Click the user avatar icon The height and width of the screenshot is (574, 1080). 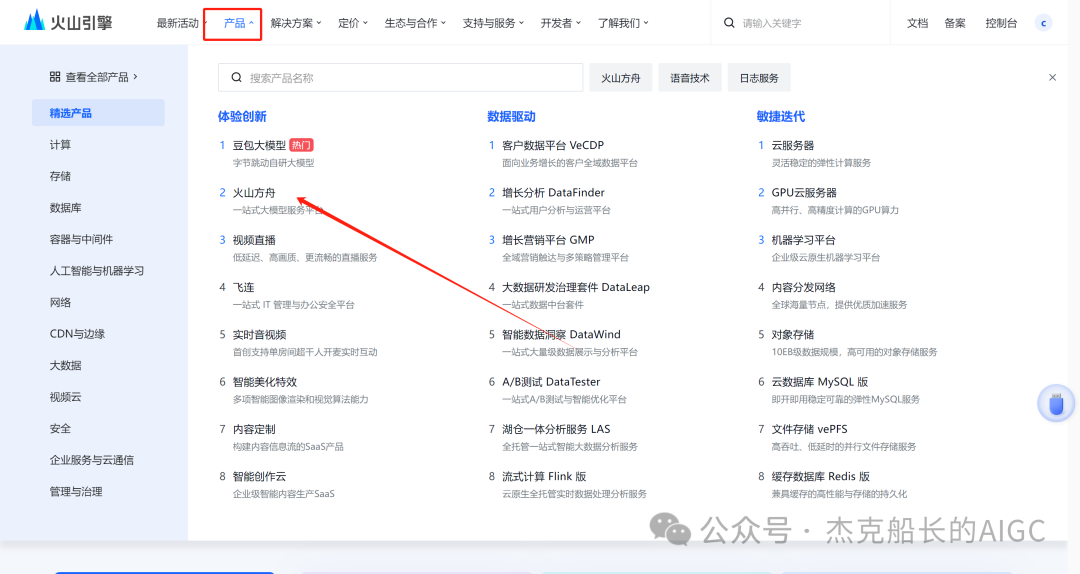coord(1043,23)
